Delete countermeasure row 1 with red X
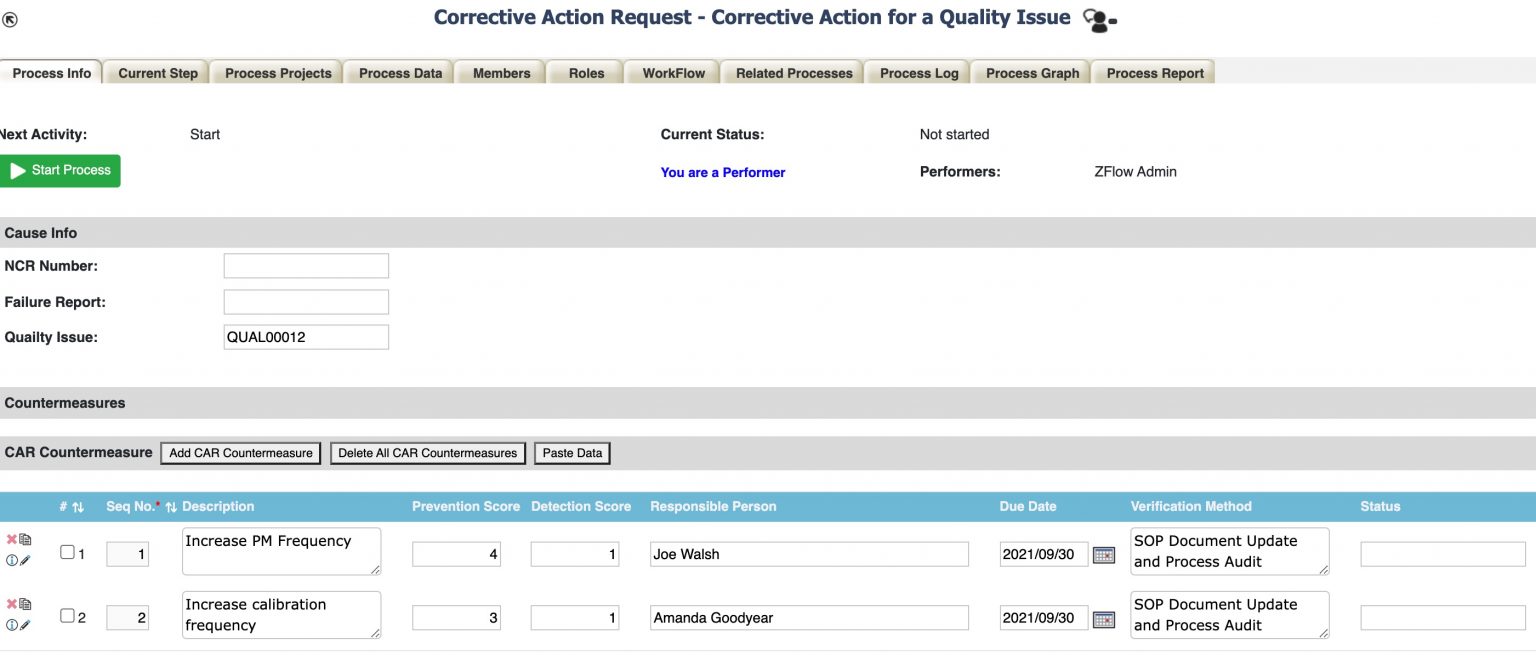 (11, 539)
